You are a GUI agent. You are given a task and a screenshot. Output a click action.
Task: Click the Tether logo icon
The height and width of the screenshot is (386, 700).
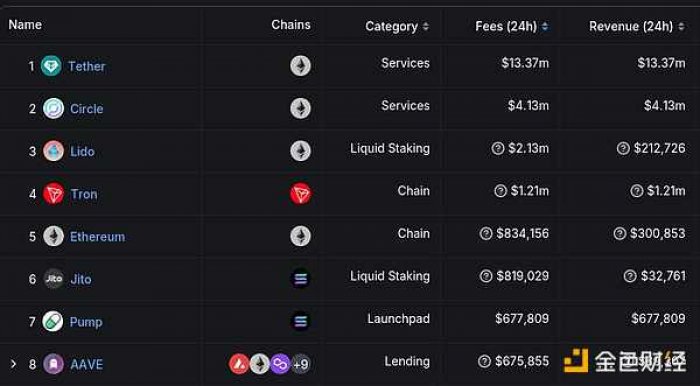51,66
